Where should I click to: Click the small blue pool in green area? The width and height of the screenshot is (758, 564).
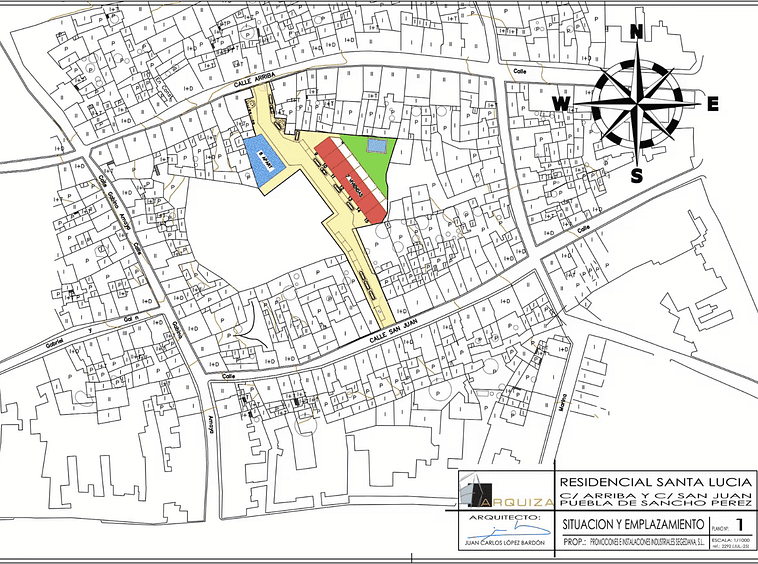click(x=376, y=147)
